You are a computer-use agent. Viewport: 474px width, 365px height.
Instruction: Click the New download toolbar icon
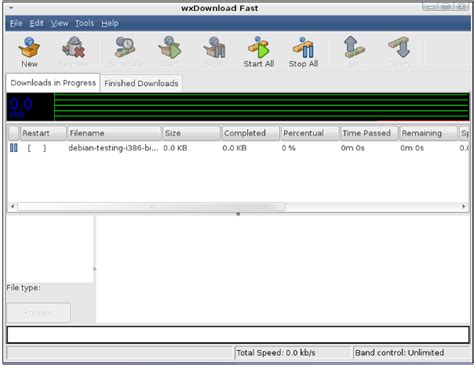pos(29,52)
